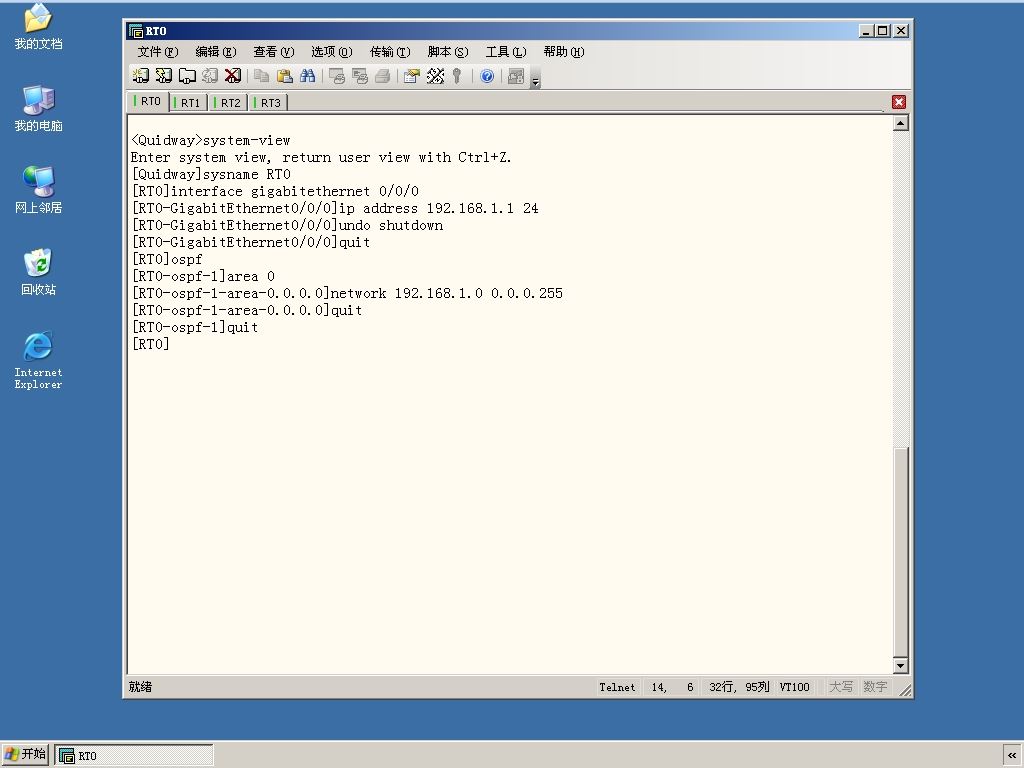Open the 工具(L) menu
1024x768 pixels.
click(x=506, y=52)
